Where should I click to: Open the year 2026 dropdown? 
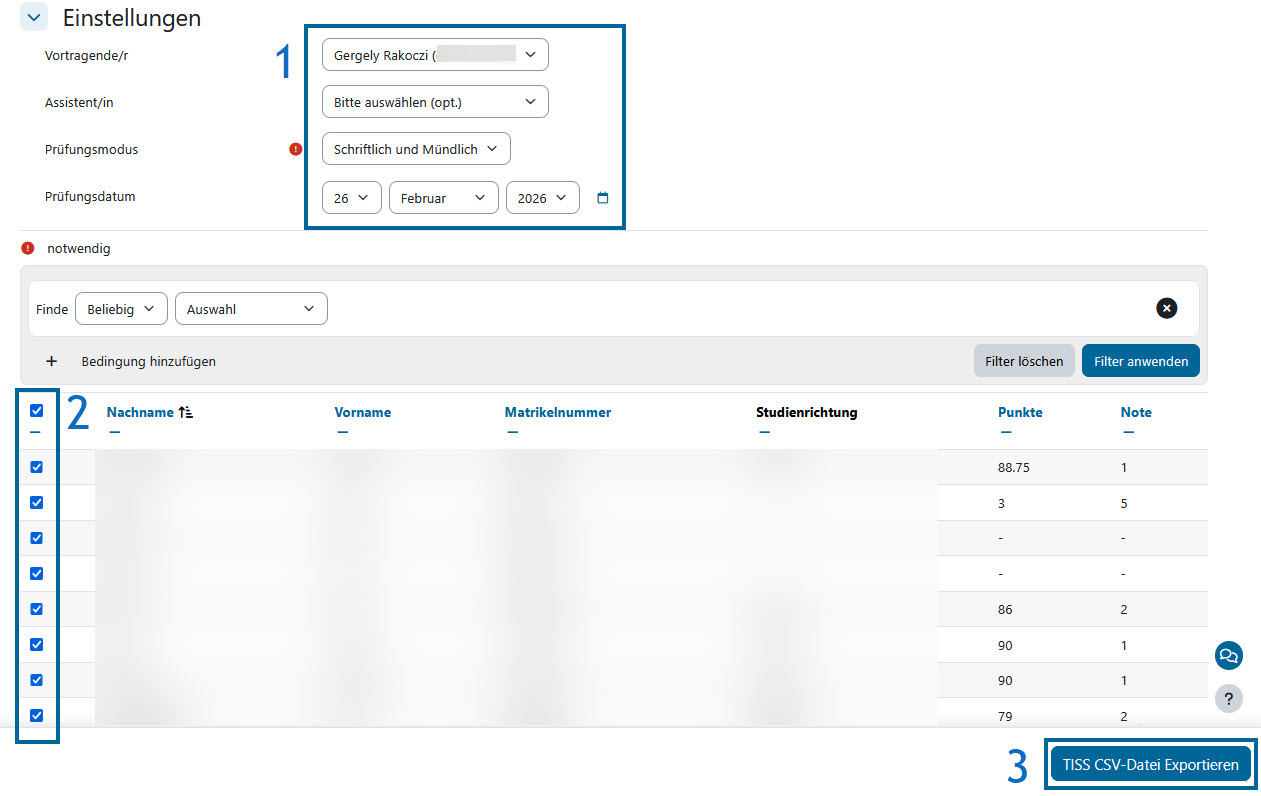pos(542,198)
